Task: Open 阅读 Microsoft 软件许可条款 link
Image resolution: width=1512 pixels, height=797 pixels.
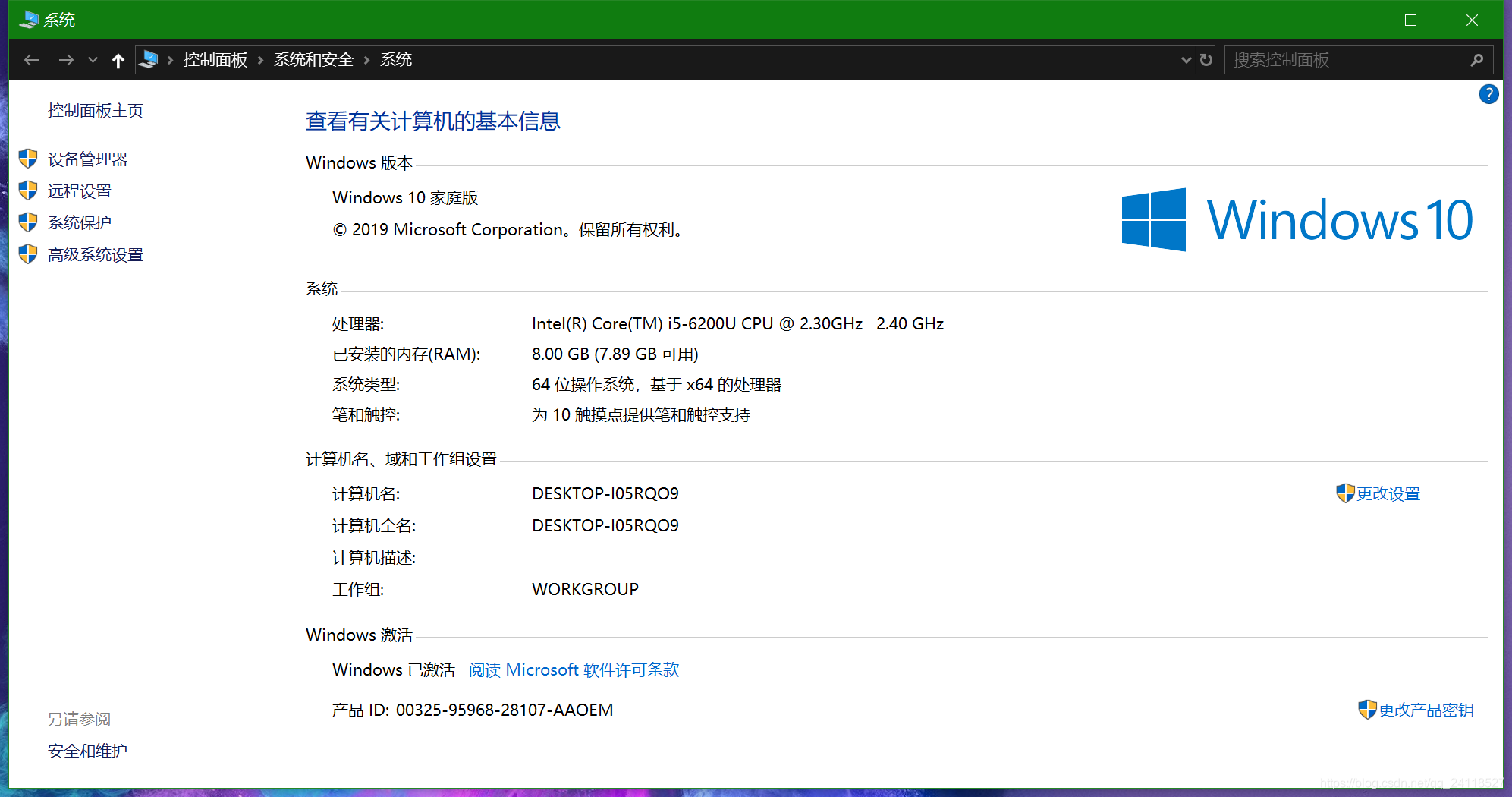Action: tap(574, 670)
